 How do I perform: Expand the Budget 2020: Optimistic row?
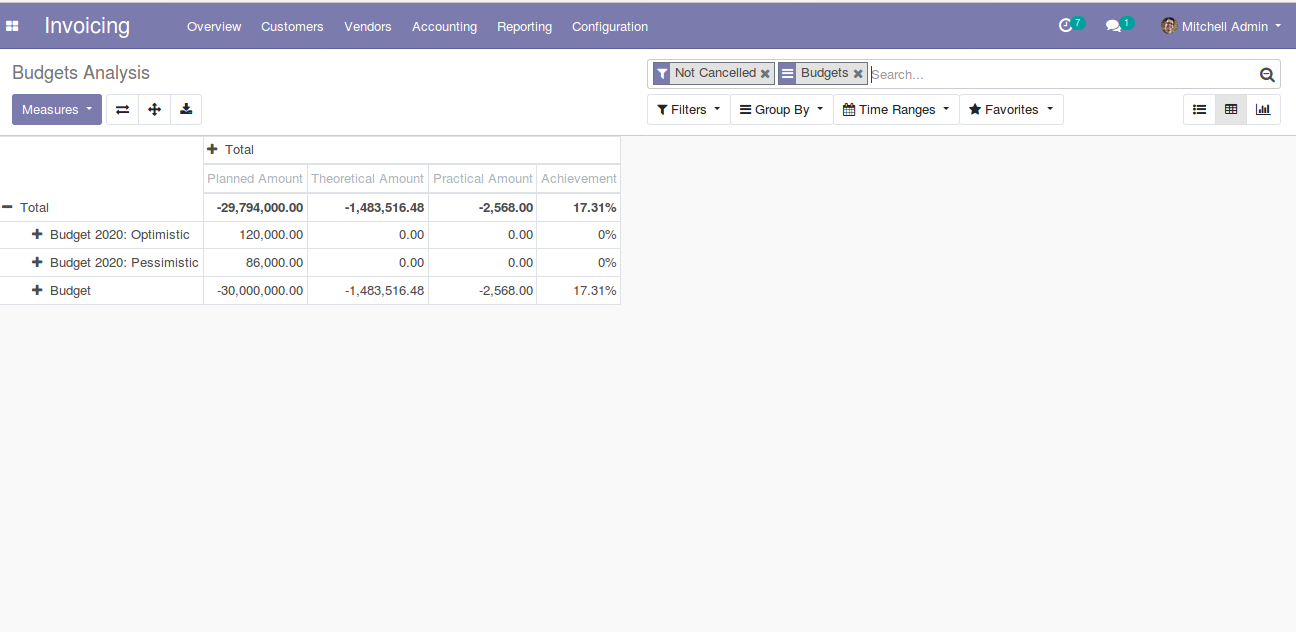(38, 235)
